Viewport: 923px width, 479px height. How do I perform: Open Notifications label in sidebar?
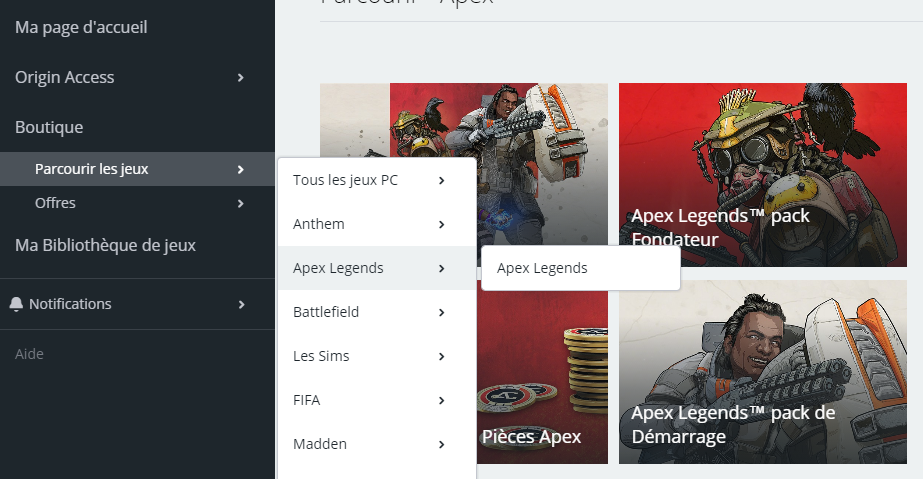(70, 304)
